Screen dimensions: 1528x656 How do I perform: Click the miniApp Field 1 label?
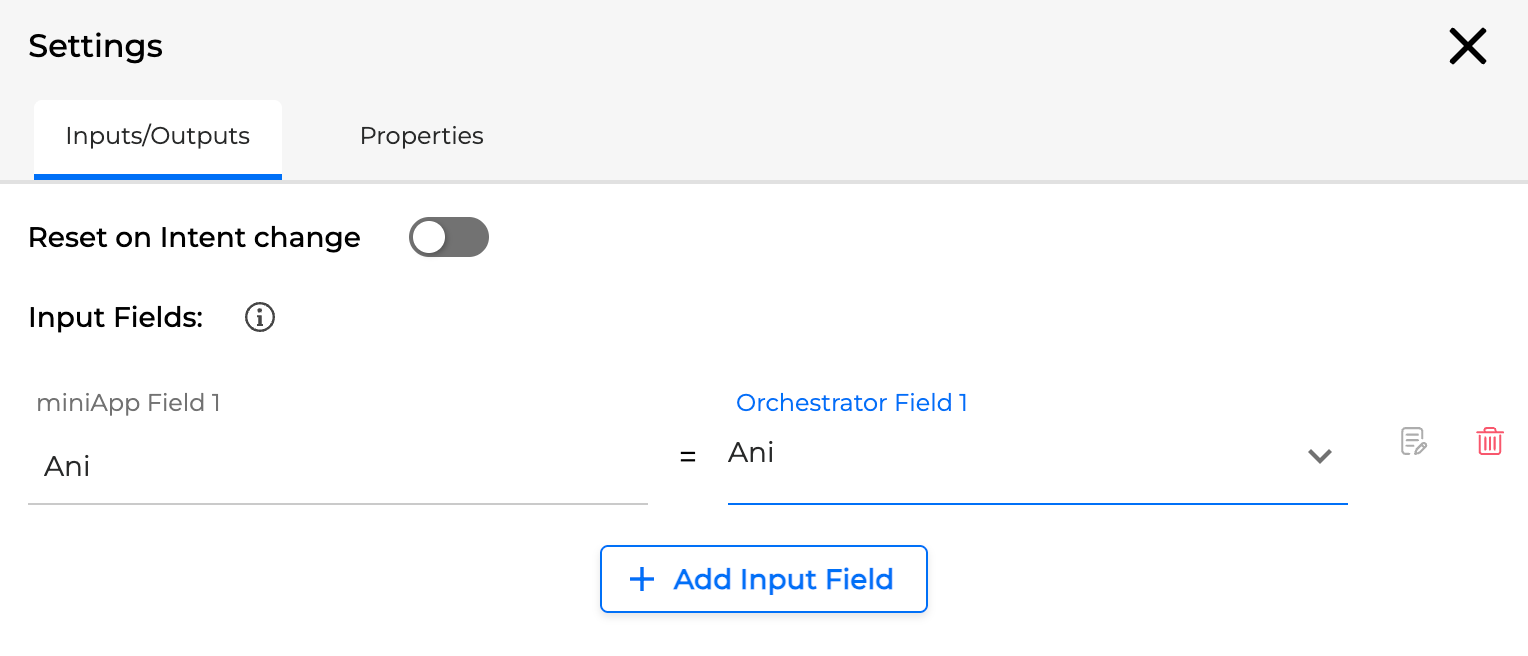coord(128,403)
